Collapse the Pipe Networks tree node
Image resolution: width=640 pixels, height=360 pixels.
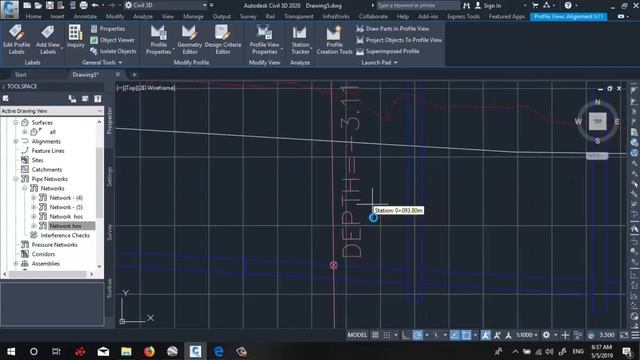point(16,179)
